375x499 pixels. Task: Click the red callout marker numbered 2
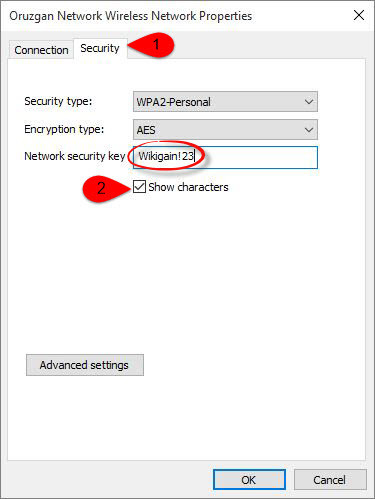tap(106, 188)
